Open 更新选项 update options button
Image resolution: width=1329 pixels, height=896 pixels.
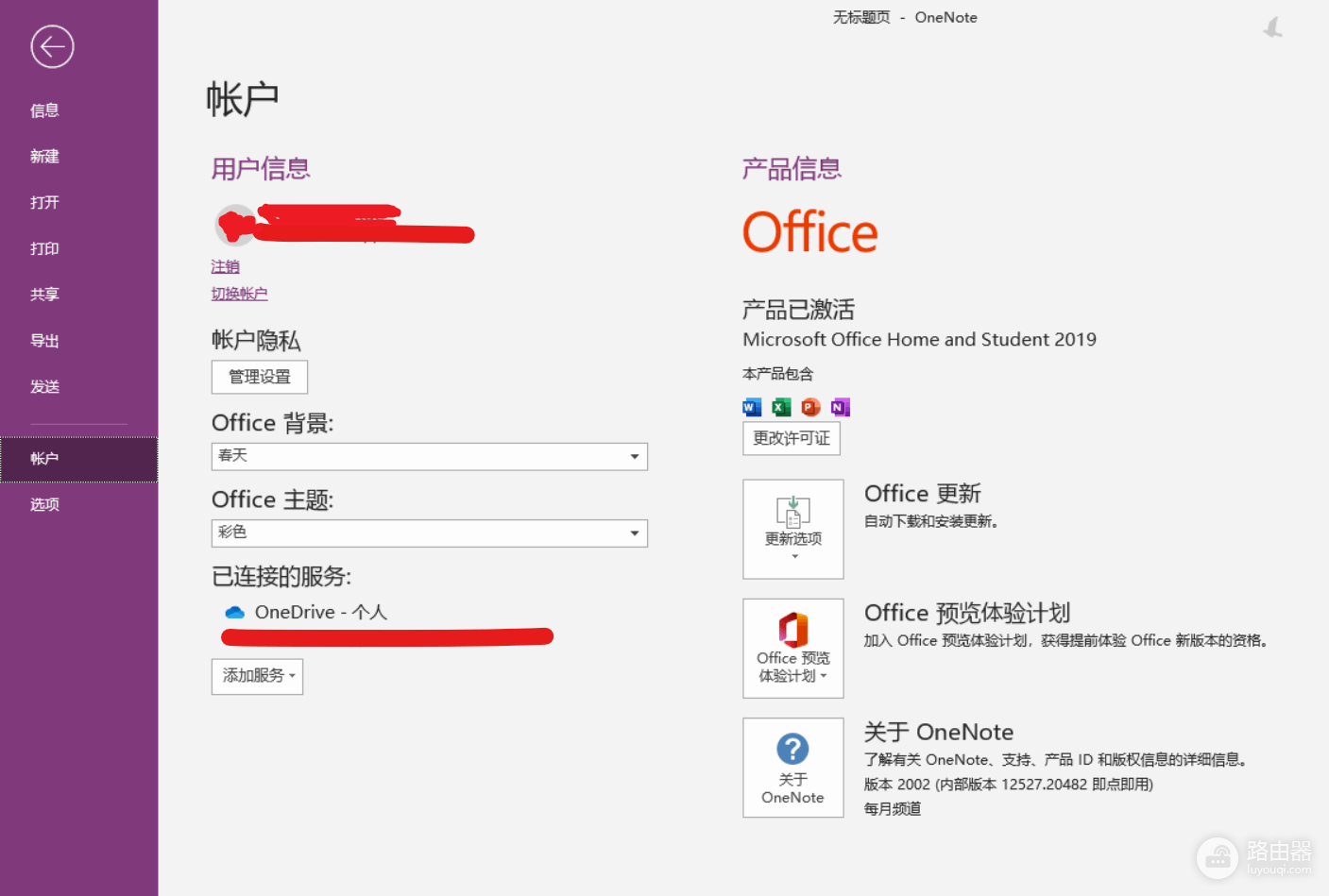coord(793,529)
